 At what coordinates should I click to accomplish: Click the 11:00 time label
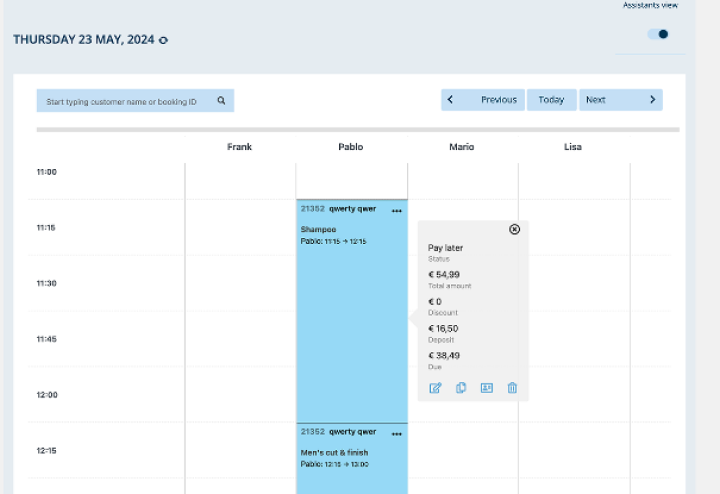(47, 172)
